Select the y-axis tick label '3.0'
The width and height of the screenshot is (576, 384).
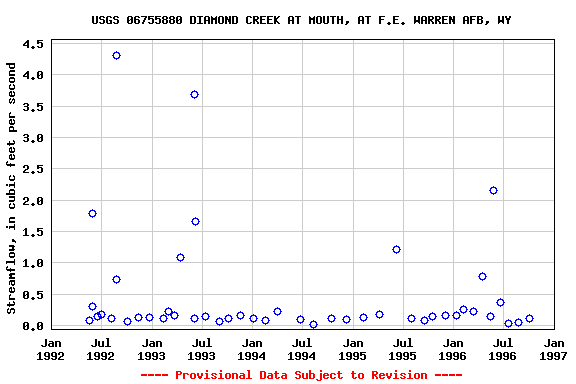click(x=33, y=138)
